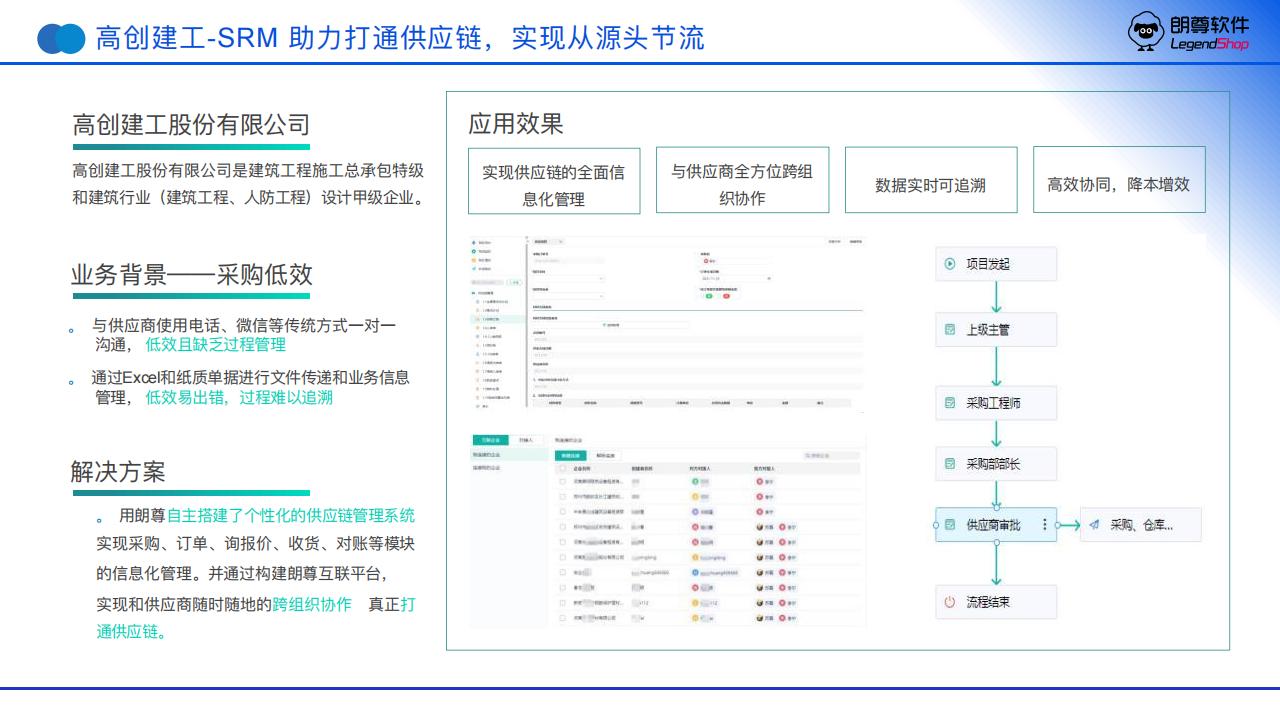
Task: Click the form icon in 采购工程师 node
Action: pos(950,403)
